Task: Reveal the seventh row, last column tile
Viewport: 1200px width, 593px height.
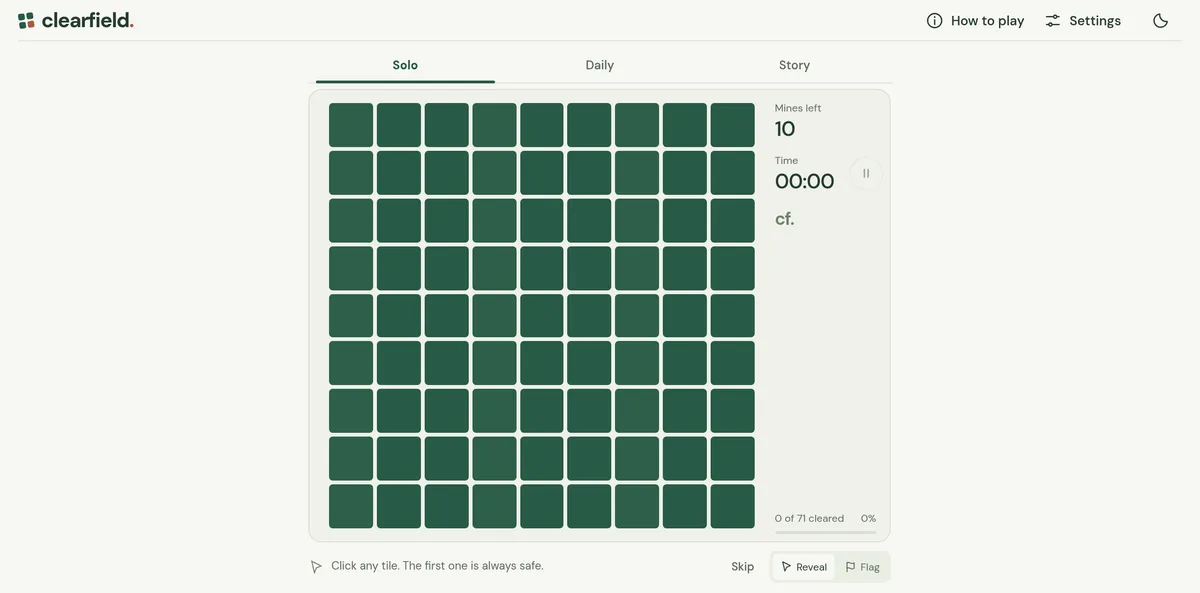Action: [x=733, y=411]
